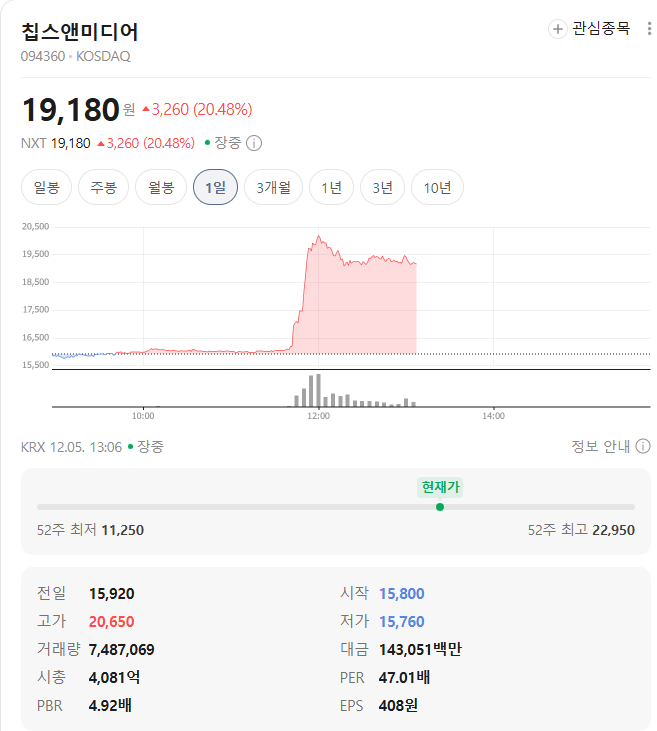The height and width of the screenshot is (731, 657).
Task: Click 고가 value 20,650
Action: pyautogui.click(x=111, y=621)
